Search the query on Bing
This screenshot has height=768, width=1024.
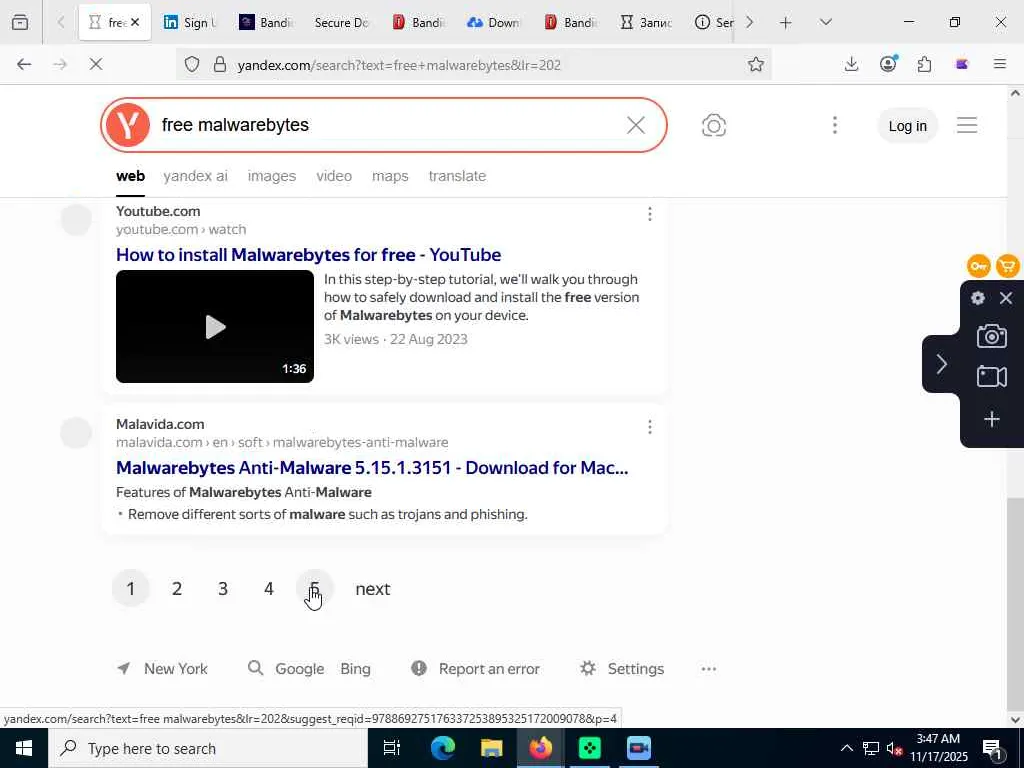click(x=355, y=669)
